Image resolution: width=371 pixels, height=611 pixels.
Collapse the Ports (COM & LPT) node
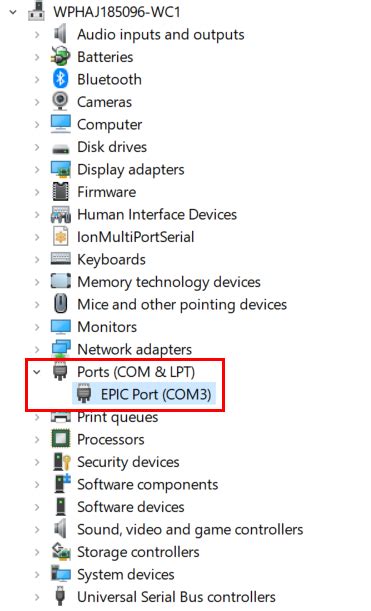[x=37, y=372]
